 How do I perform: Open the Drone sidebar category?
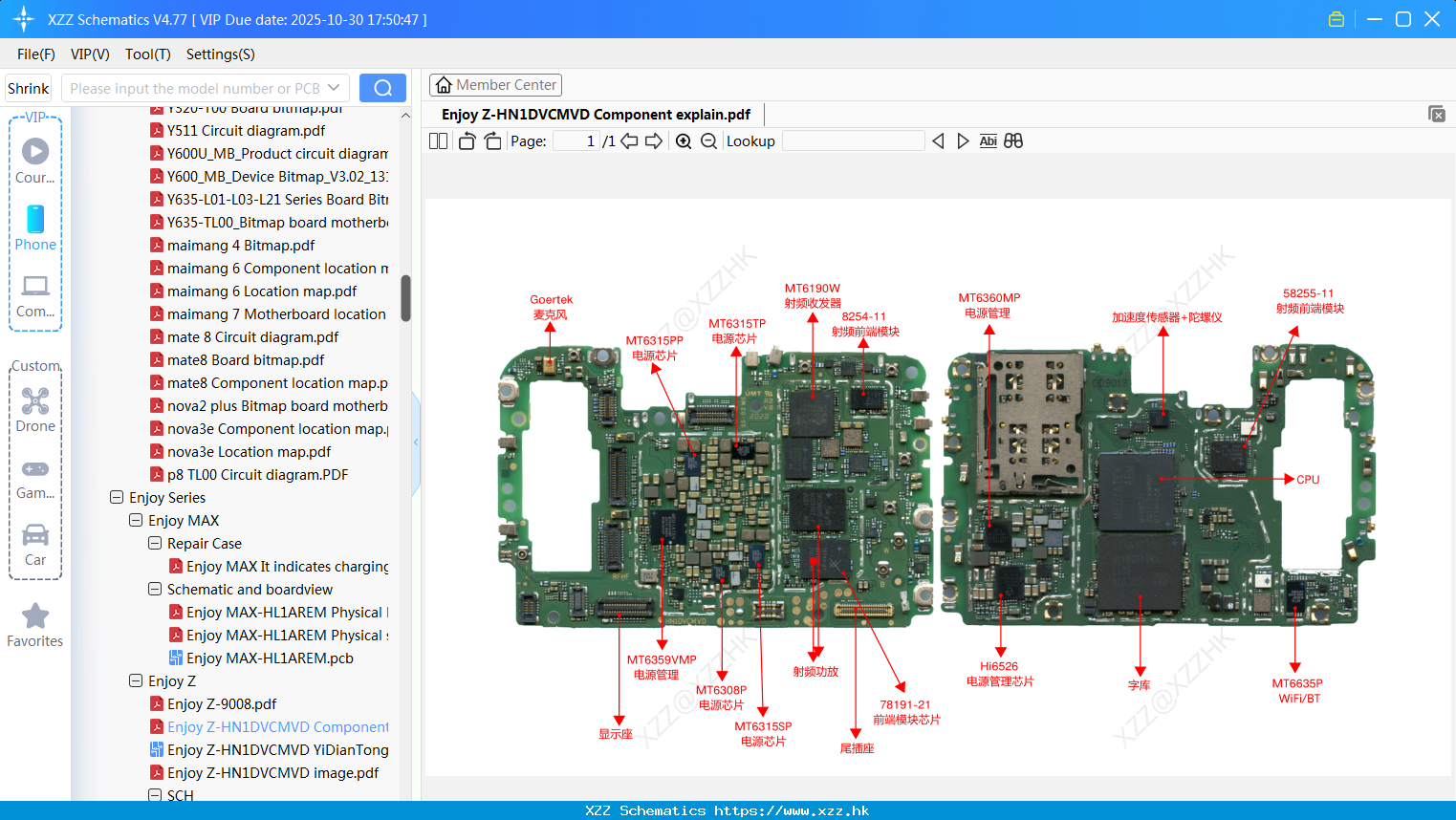tap(35, 410)
